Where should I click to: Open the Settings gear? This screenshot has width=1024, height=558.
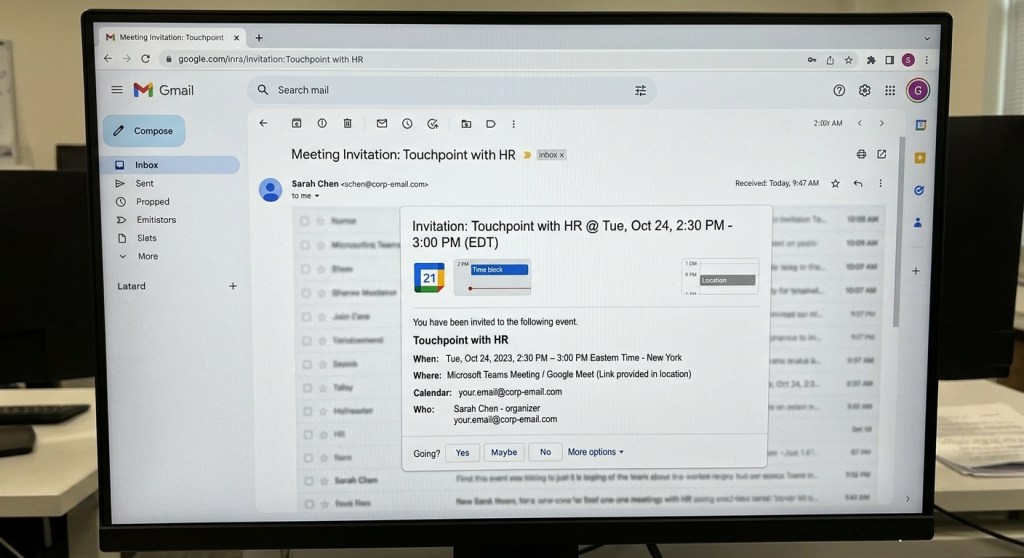click(x=865, y=91)
